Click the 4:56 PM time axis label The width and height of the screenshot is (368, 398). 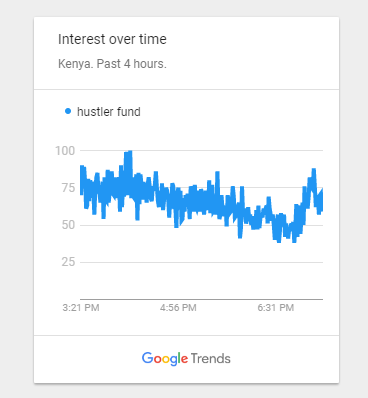click(x=178, y=307)
